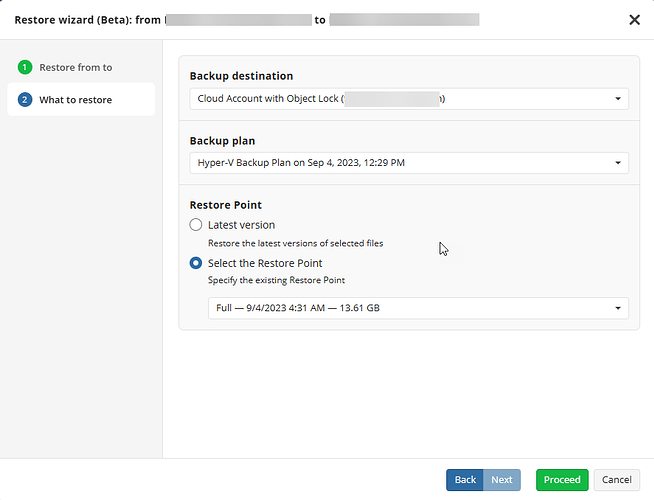Enable the 'Select the Restore Point' radio button
The image size is (654, 500).
tap(196, 263)
